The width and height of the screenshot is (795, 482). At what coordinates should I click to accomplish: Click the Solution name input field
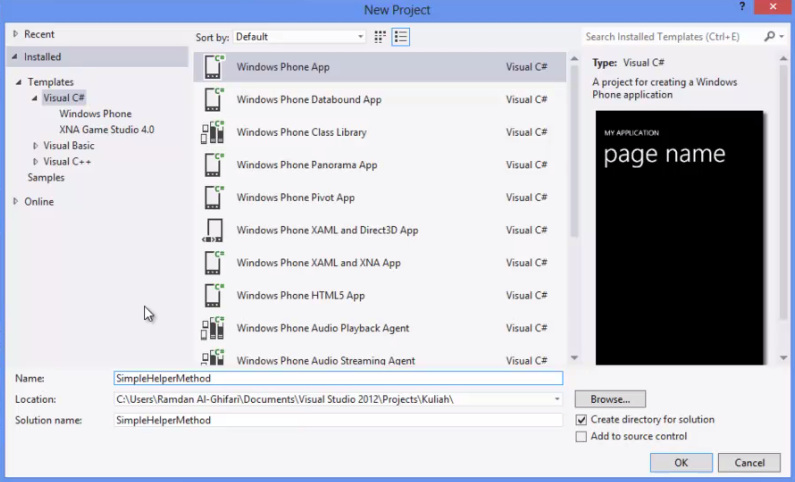point(338,420)
